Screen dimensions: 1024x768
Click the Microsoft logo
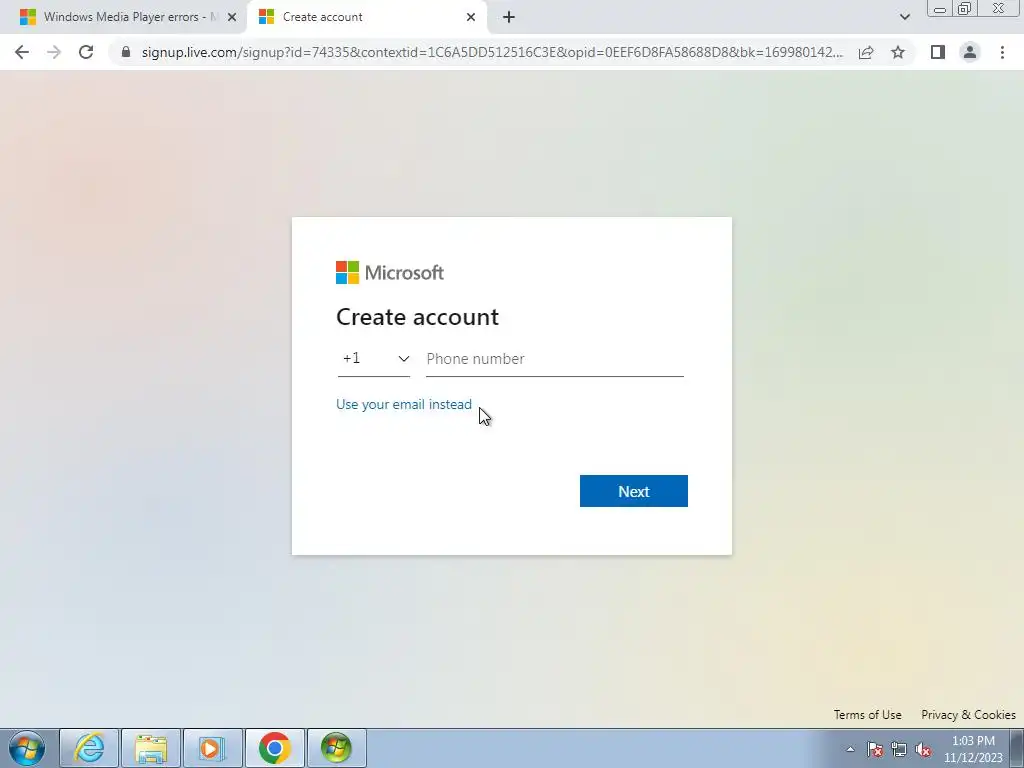pyautogui.click(x=390, y=272)
